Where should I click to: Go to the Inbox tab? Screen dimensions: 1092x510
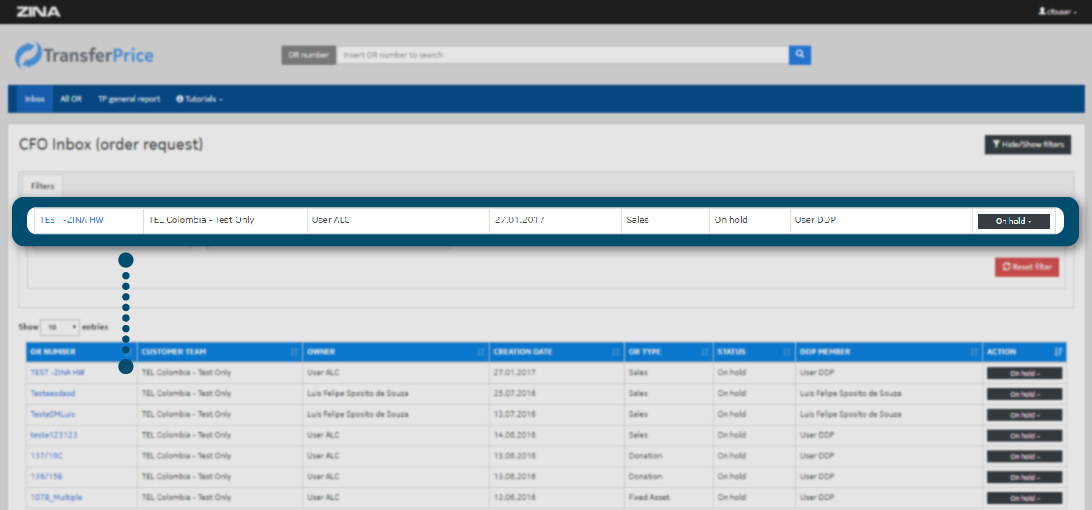[x=35, y=99]
